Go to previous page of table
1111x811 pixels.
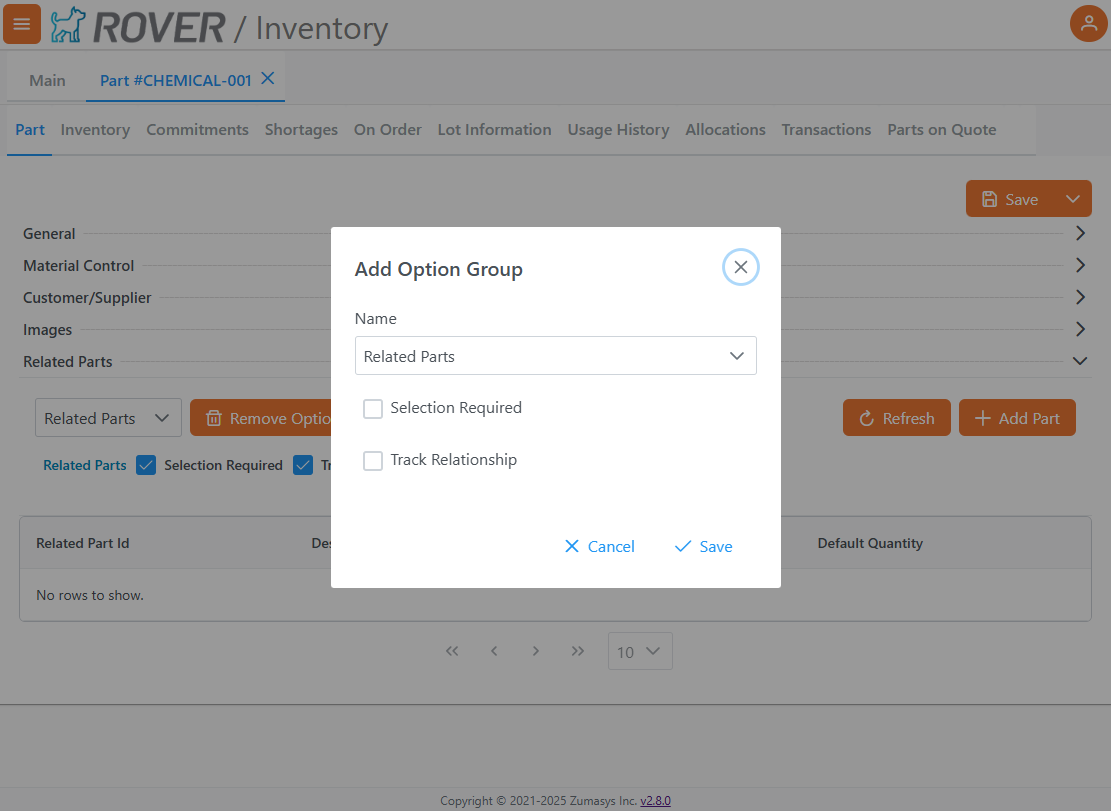coord(494,651)
